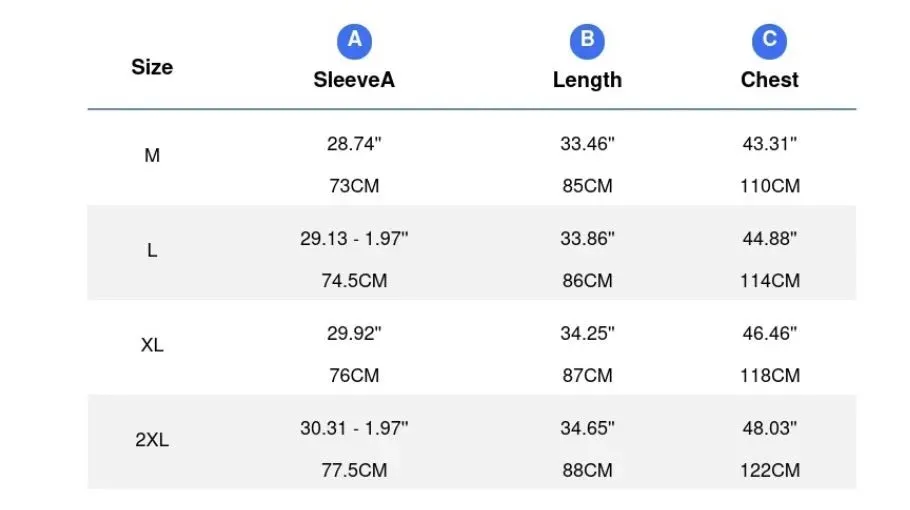Click the 33.86" length value

pyautogui.click(x=587, y=238)
